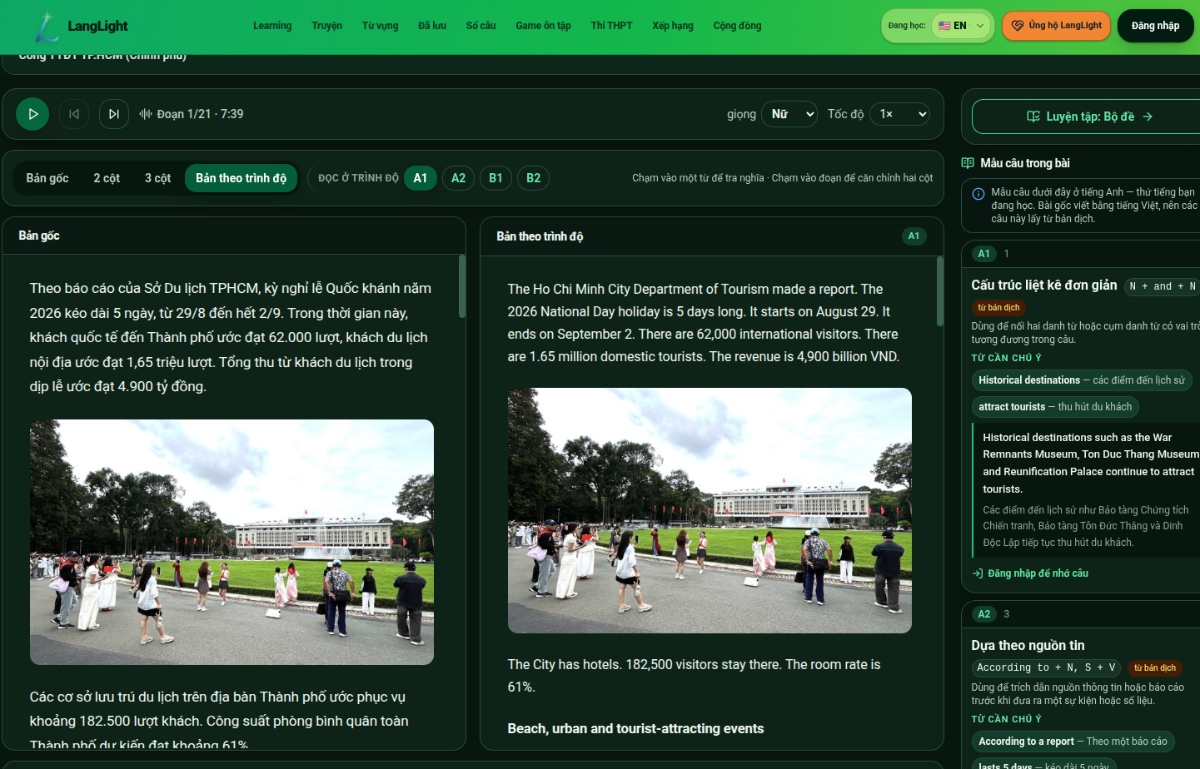Open Xếp hạng leaderboard
This screenshot has height=769, width=1200.
point(673,26)
